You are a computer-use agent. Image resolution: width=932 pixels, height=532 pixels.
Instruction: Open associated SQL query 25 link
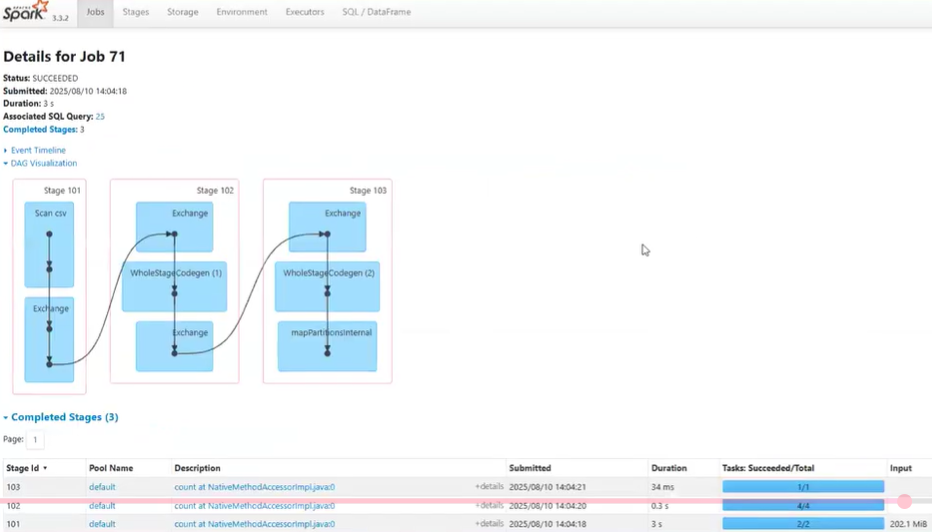(100, 117)
